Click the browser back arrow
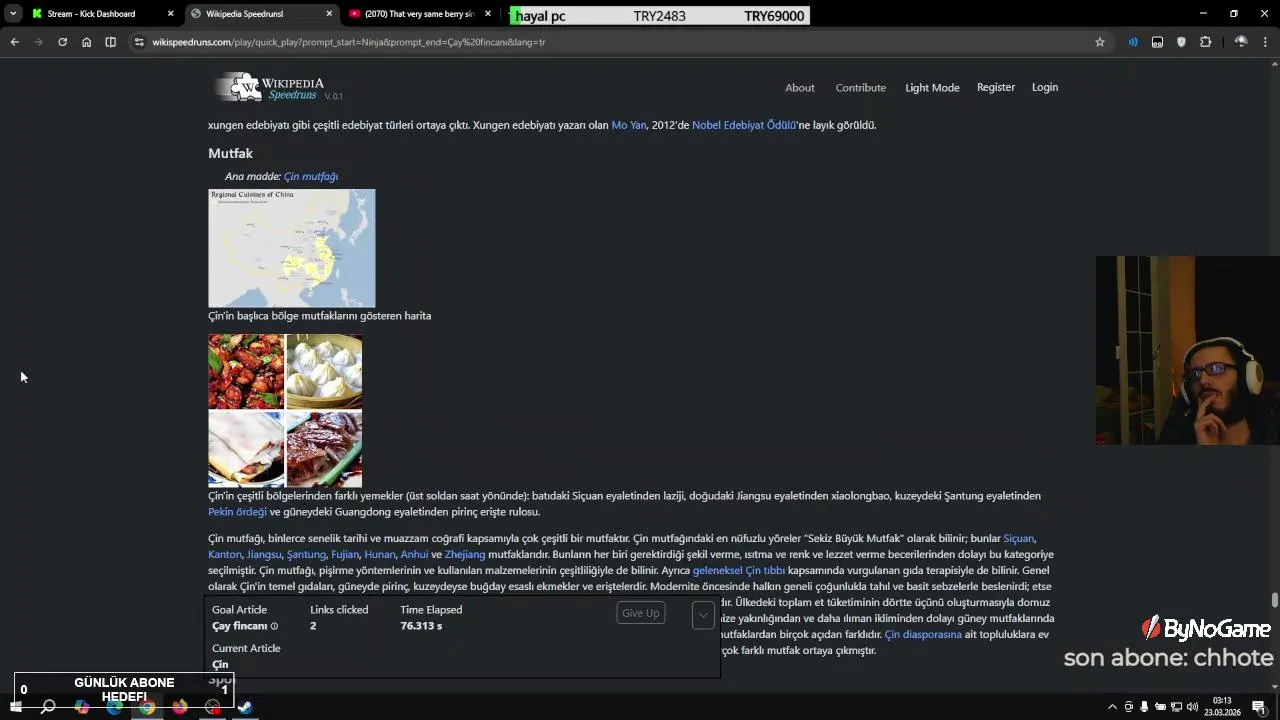The width and height of the screenshot is (1280, 720). 14,42
